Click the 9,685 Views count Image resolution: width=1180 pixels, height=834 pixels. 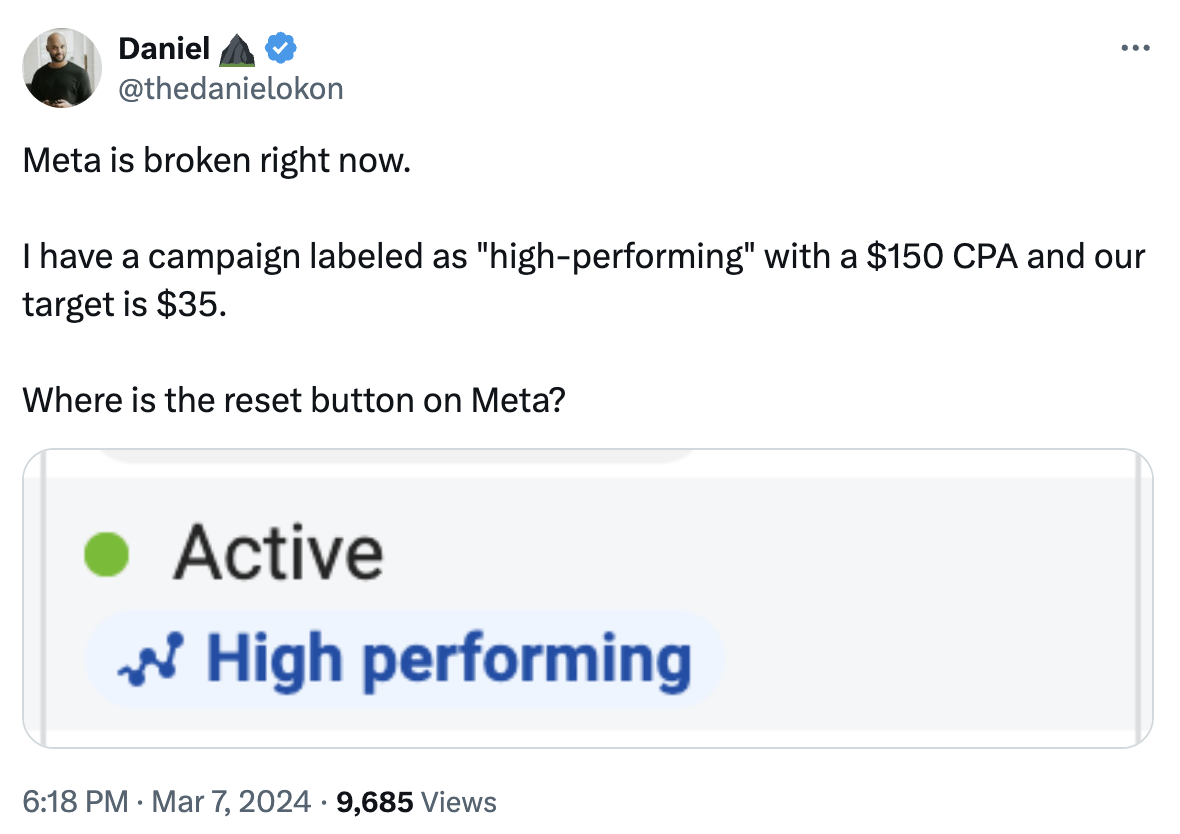[416, 802]
